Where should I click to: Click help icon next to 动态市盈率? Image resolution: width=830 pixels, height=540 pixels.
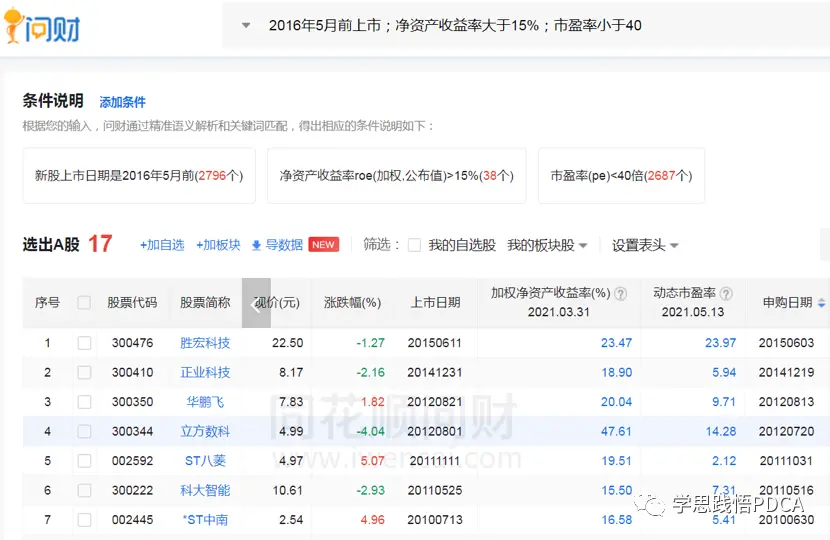pyautogui.click(x=726, y=294)
